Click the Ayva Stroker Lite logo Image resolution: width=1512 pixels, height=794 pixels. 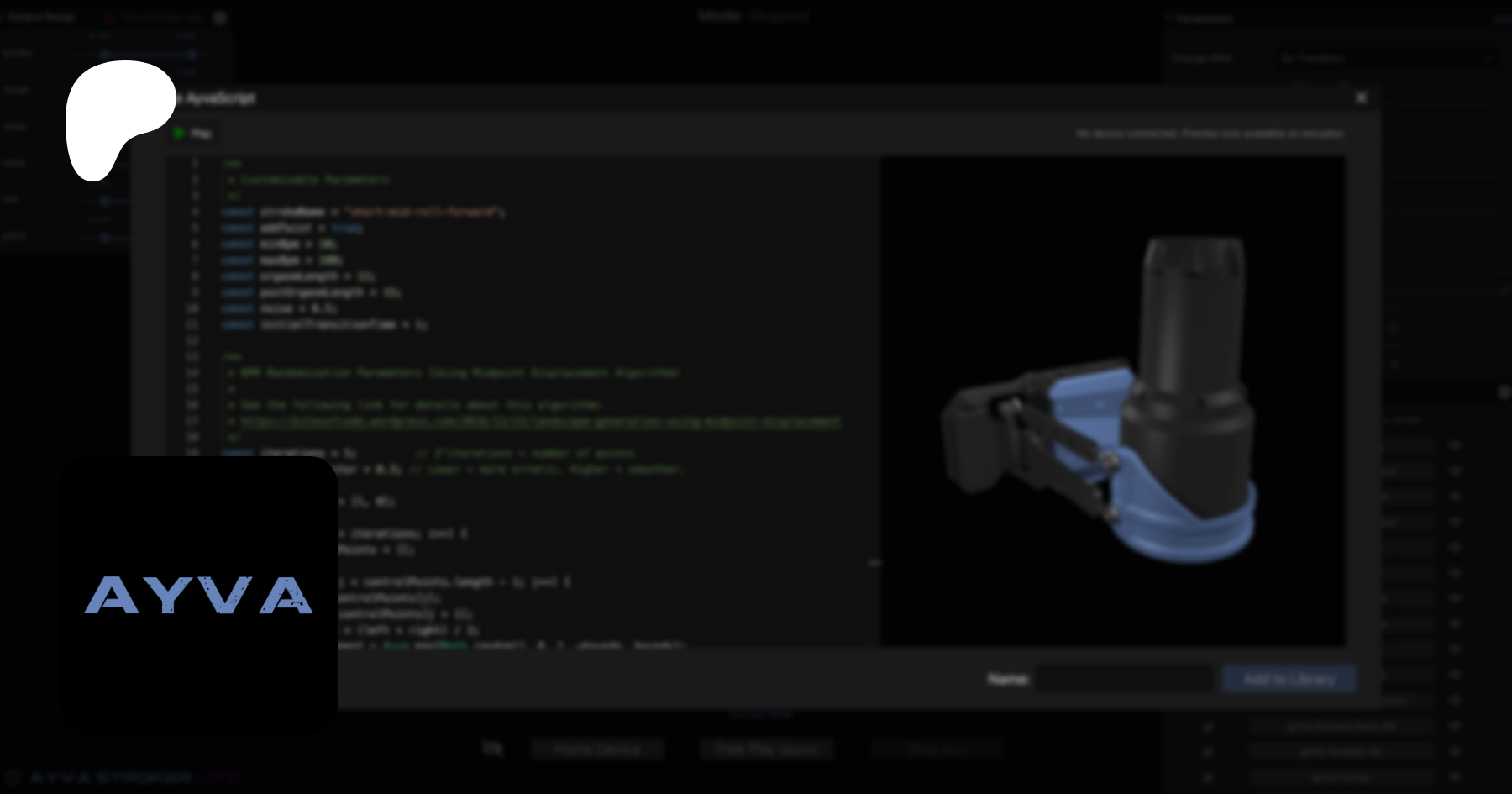point(122,778)
